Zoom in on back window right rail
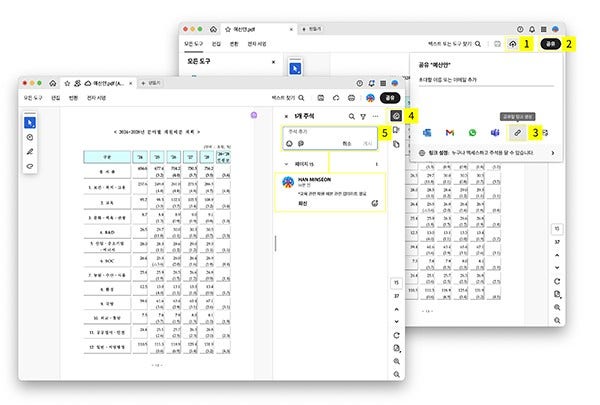 [557, 307]
